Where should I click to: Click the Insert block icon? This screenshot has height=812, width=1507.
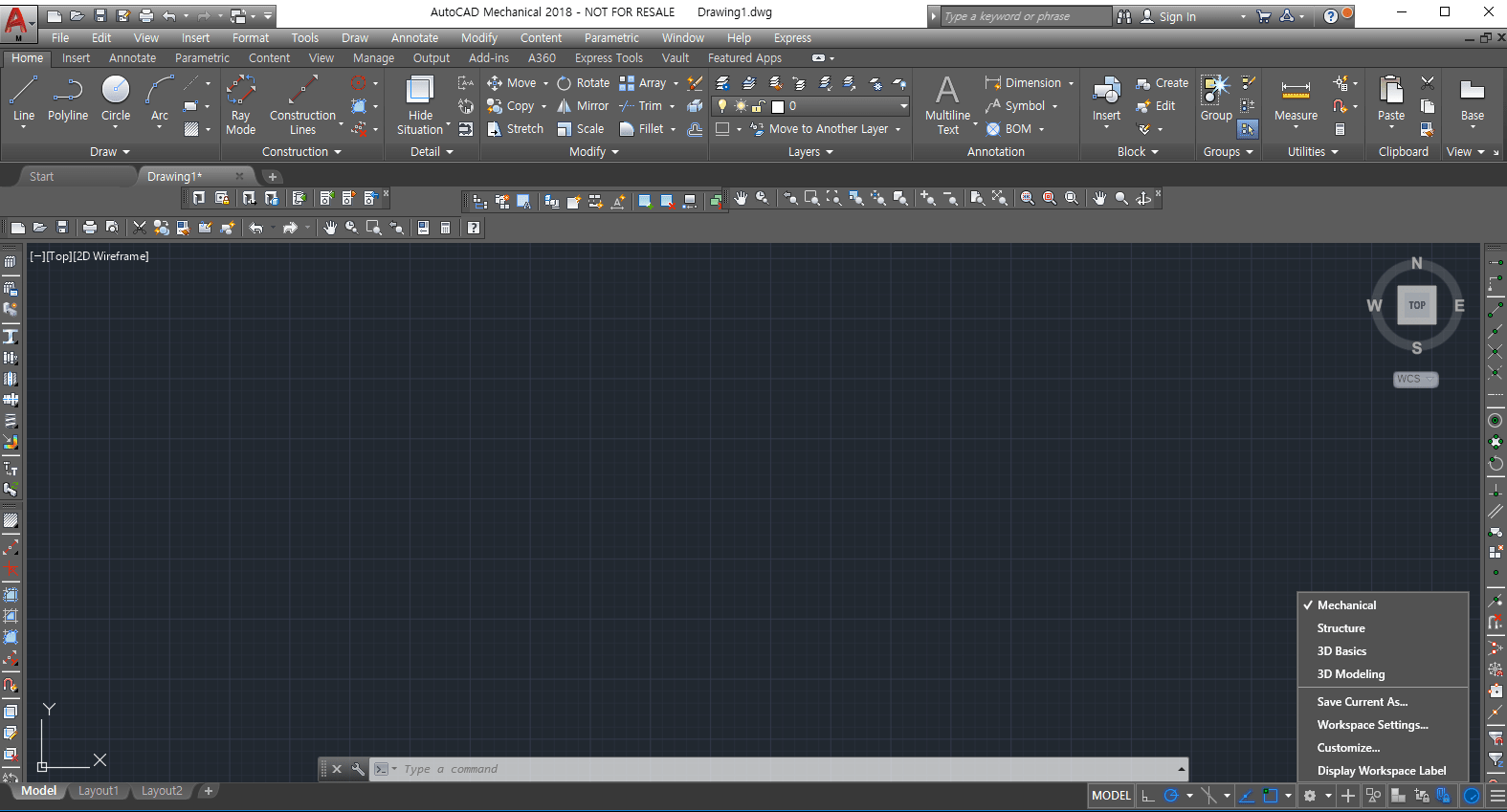1106,99
